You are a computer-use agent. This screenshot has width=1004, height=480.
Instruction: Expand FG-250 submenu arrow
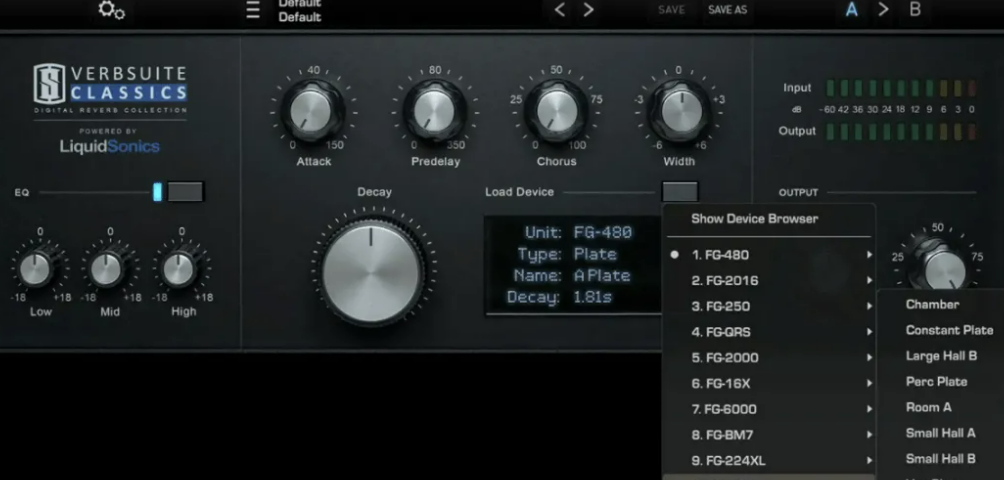[869, 307]
